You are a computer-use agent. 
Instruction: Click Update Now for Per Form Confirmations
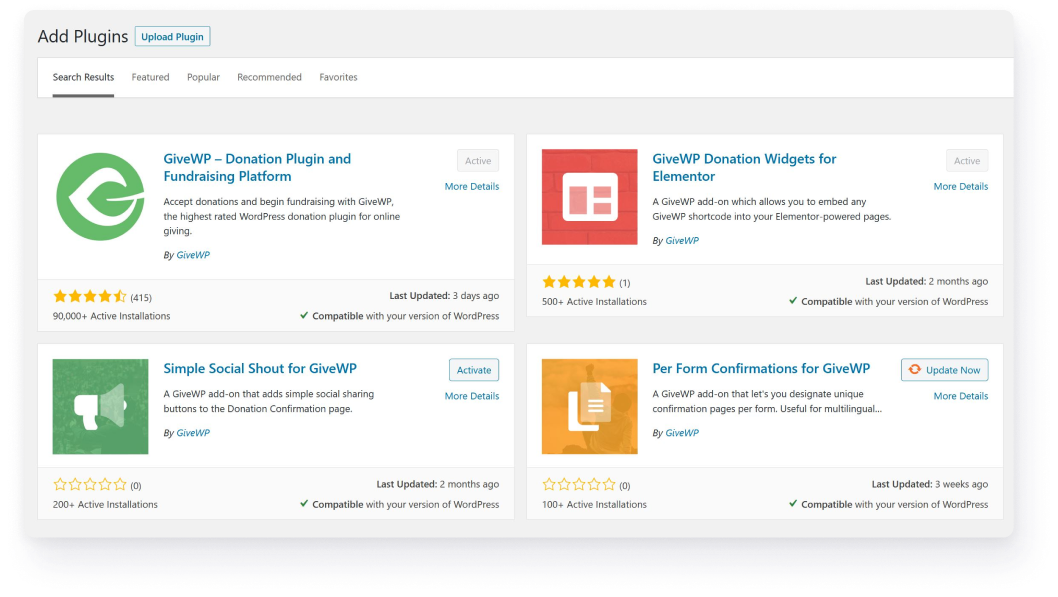(x=944, y=370)
